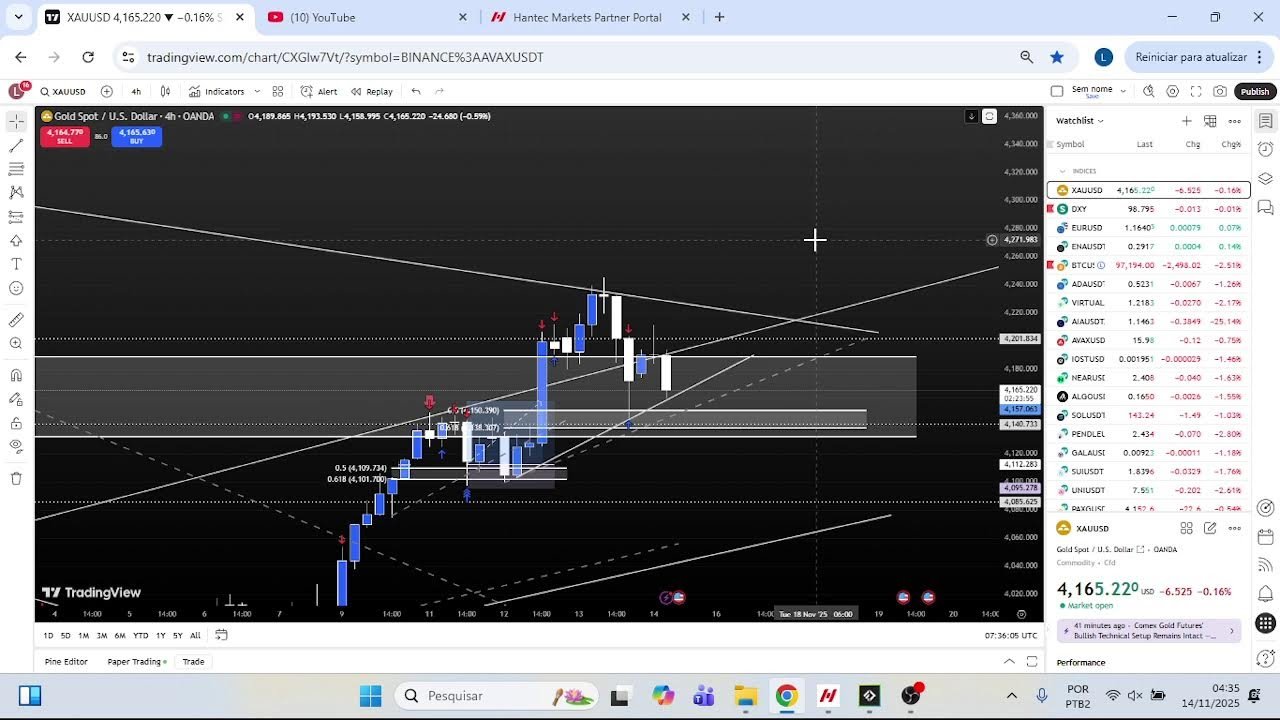Open the watchlist three-dots menu

pos(1235,121)
